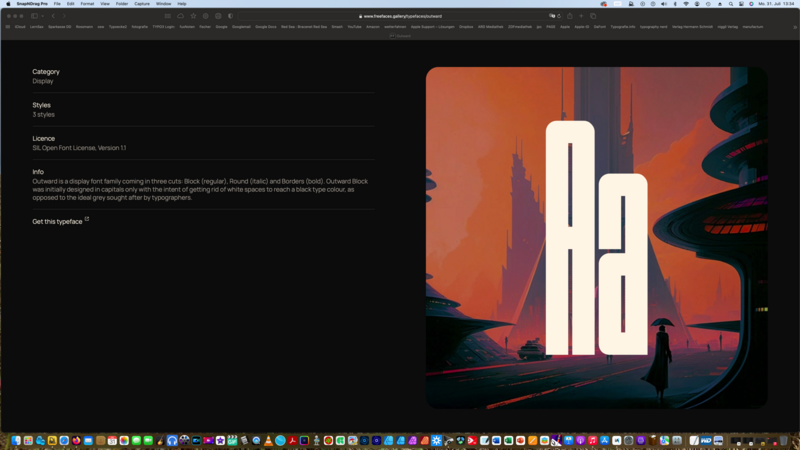Click the "Get this typeface" link

coord(58,222)
